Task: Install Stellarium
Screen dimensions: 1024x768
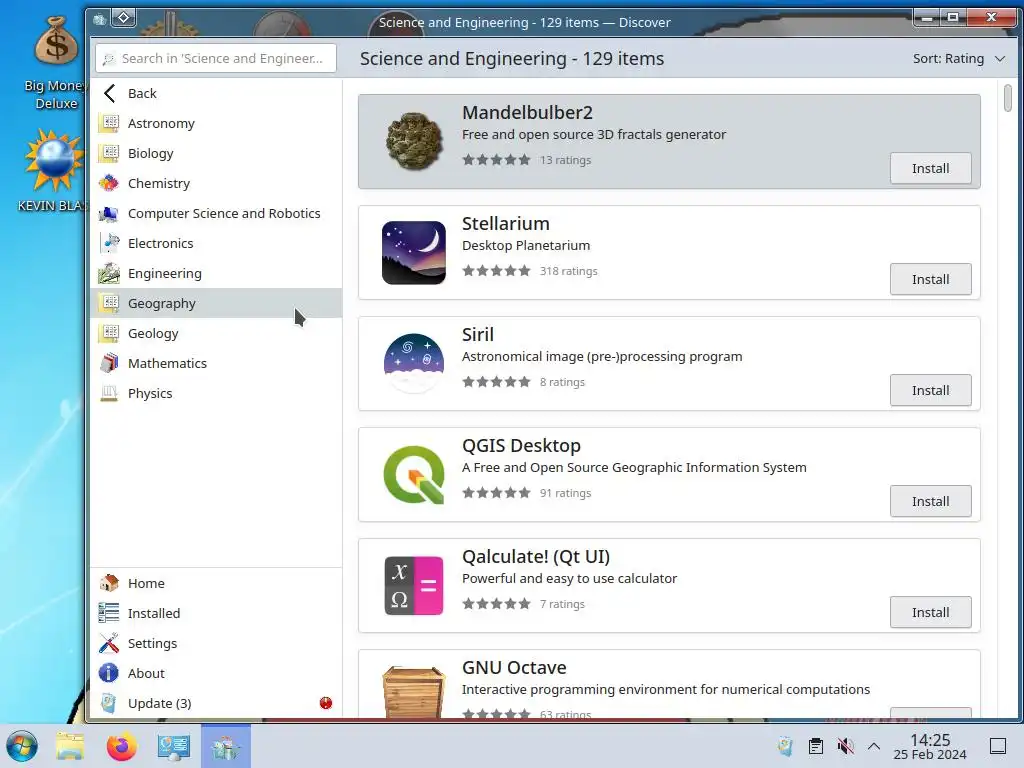Action: click(930, 280)
